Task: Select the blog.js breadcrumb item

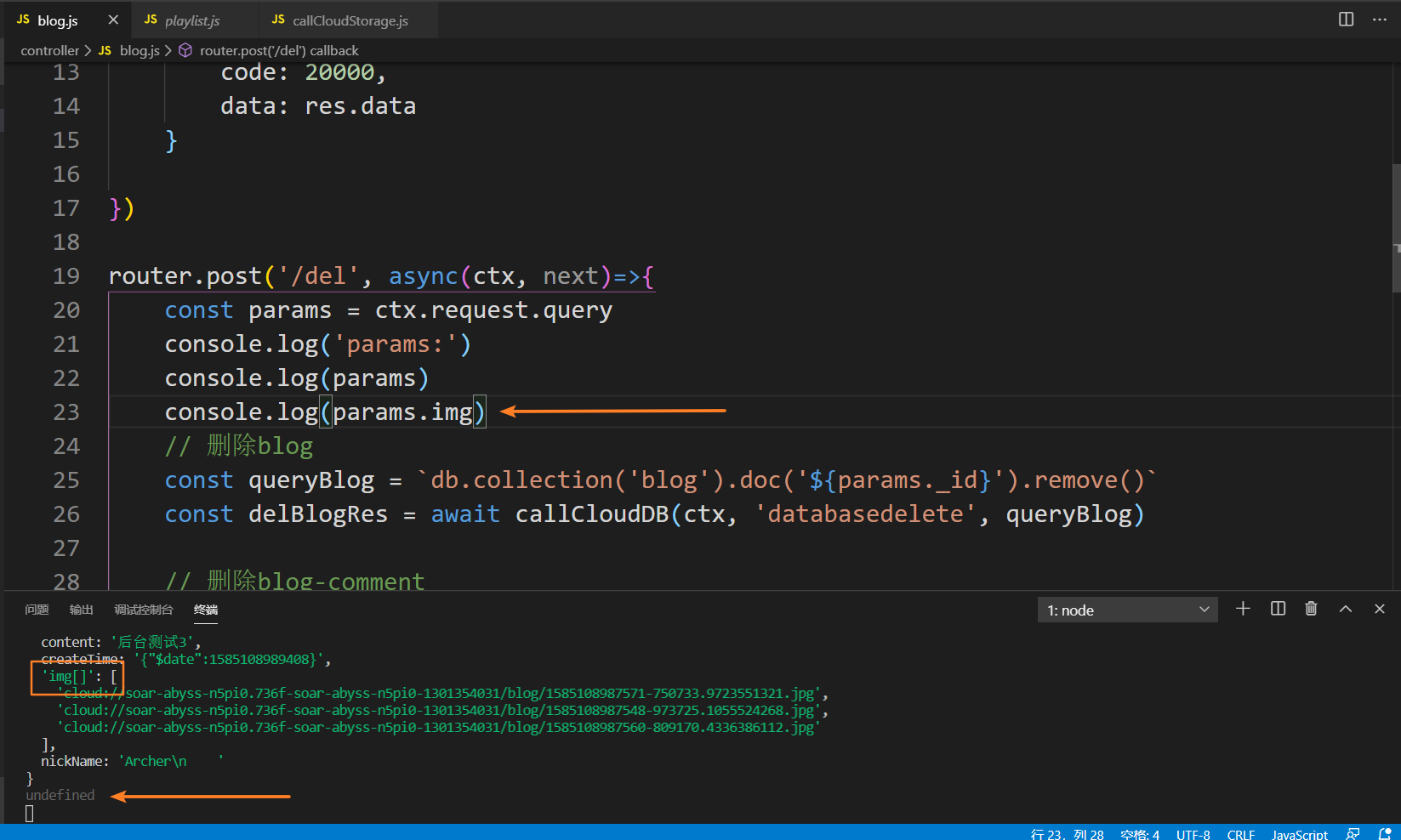Action: click(x=139, y=51)
